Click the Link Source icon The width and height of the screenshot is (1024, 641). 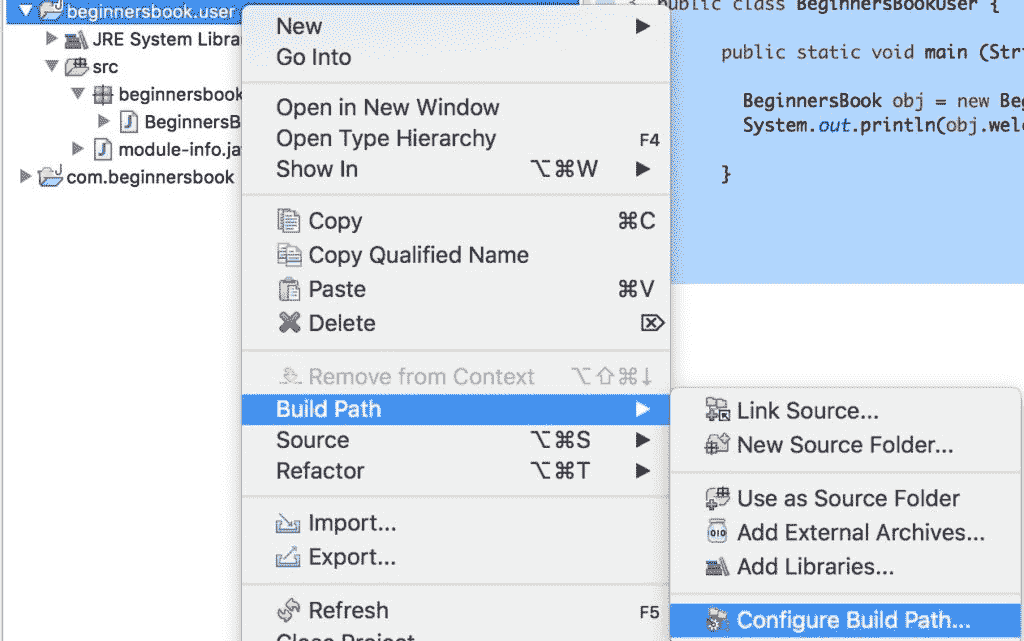tap(717, 411)
